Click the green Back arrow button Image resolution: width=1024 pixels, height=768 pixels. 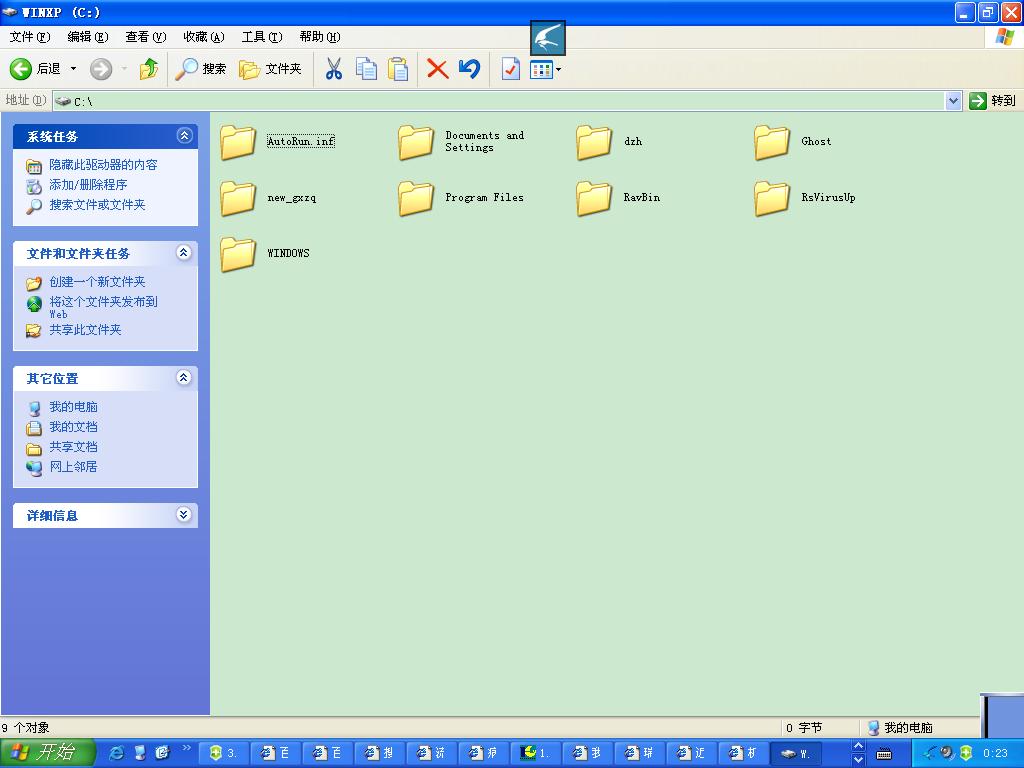pos(20,69)
